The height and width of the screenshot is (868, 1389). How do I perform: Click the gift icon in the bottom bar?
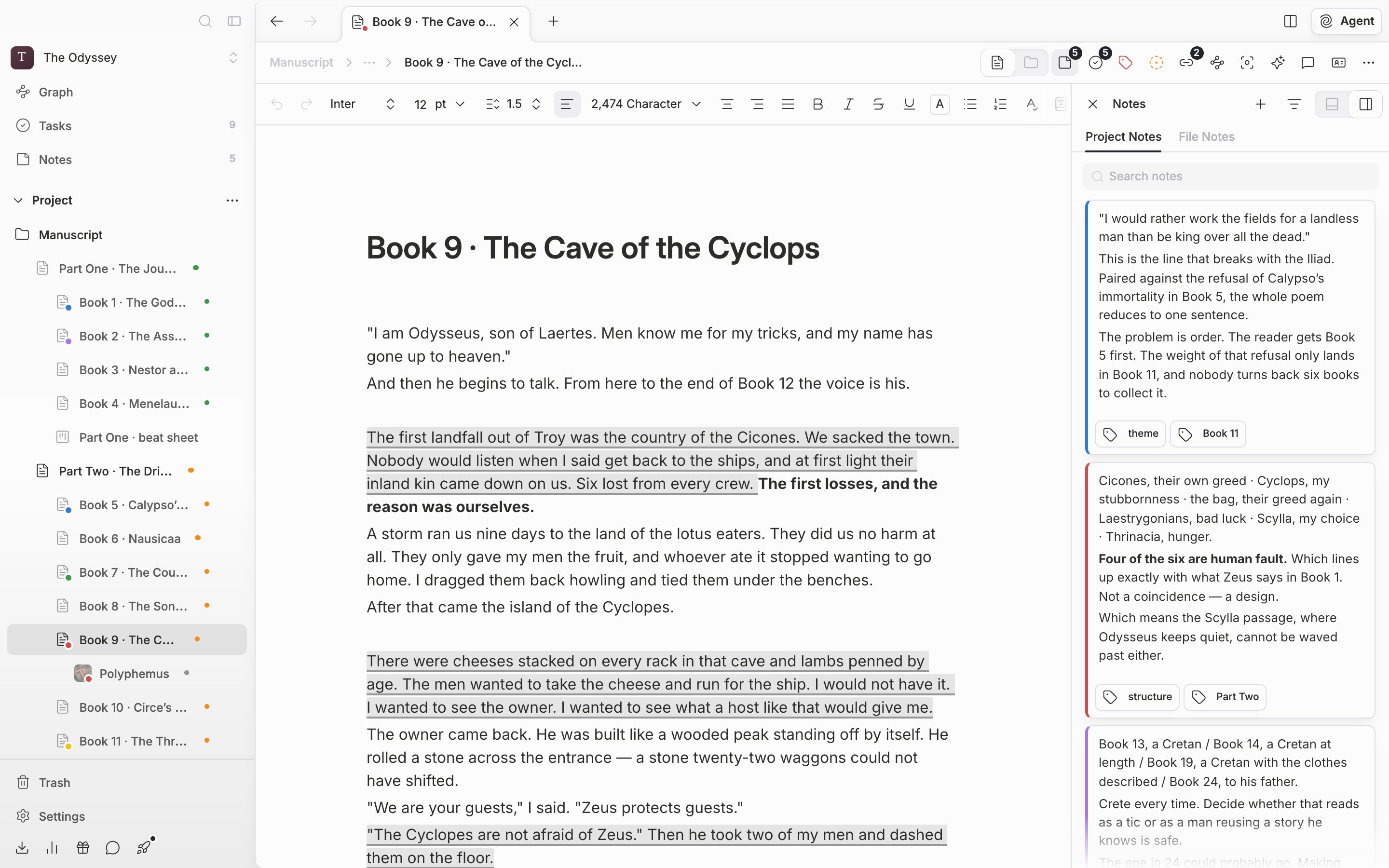(x=82, y=847)
